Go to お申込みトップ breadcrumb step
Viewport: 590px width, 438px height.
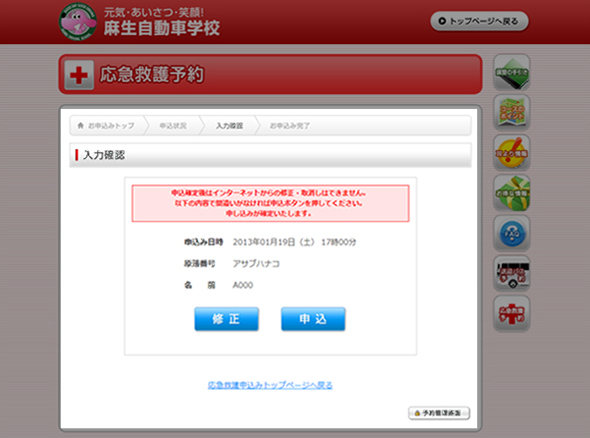click(106, 126)
